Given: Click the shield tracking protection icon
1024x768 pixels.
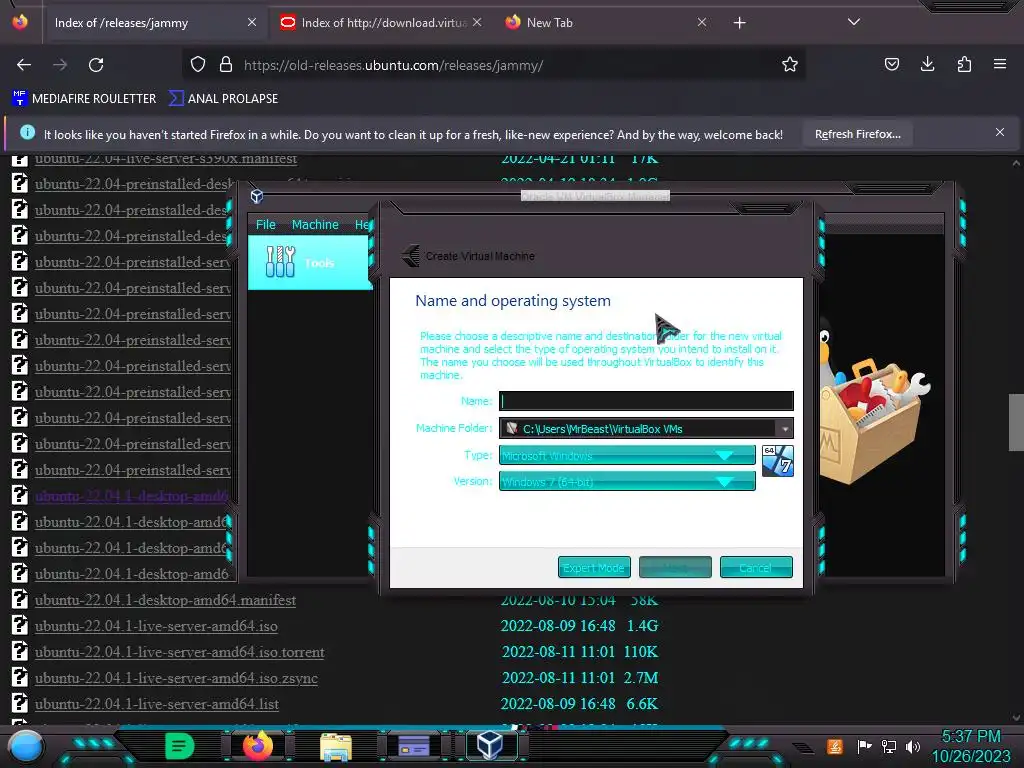Looking at the screenshot, I should [x=198, y=65].
